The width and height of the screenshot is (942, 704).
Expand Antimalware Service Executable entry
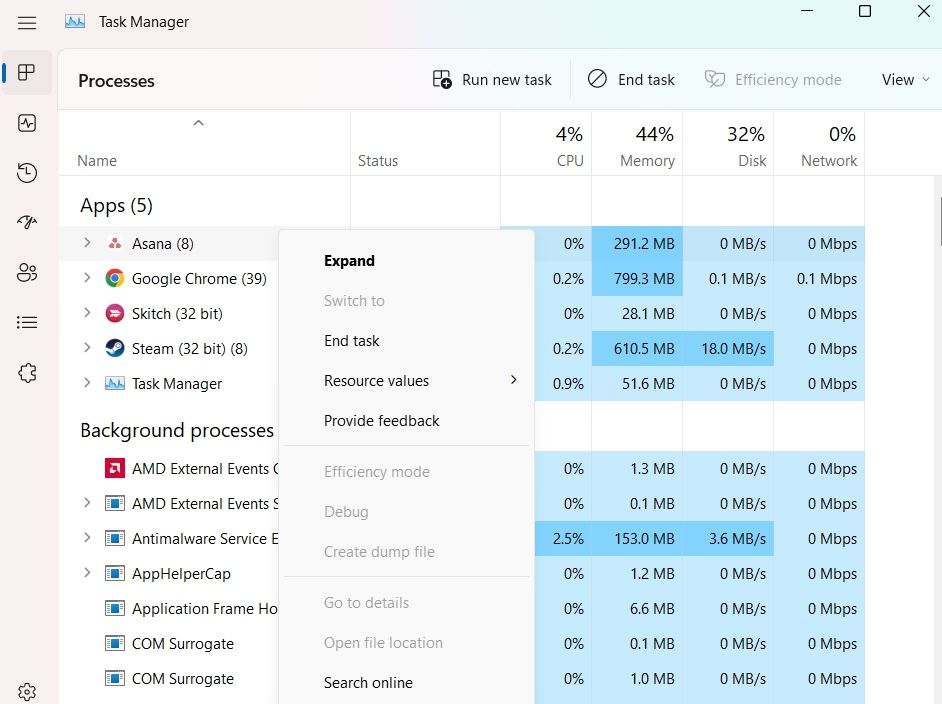88,538
